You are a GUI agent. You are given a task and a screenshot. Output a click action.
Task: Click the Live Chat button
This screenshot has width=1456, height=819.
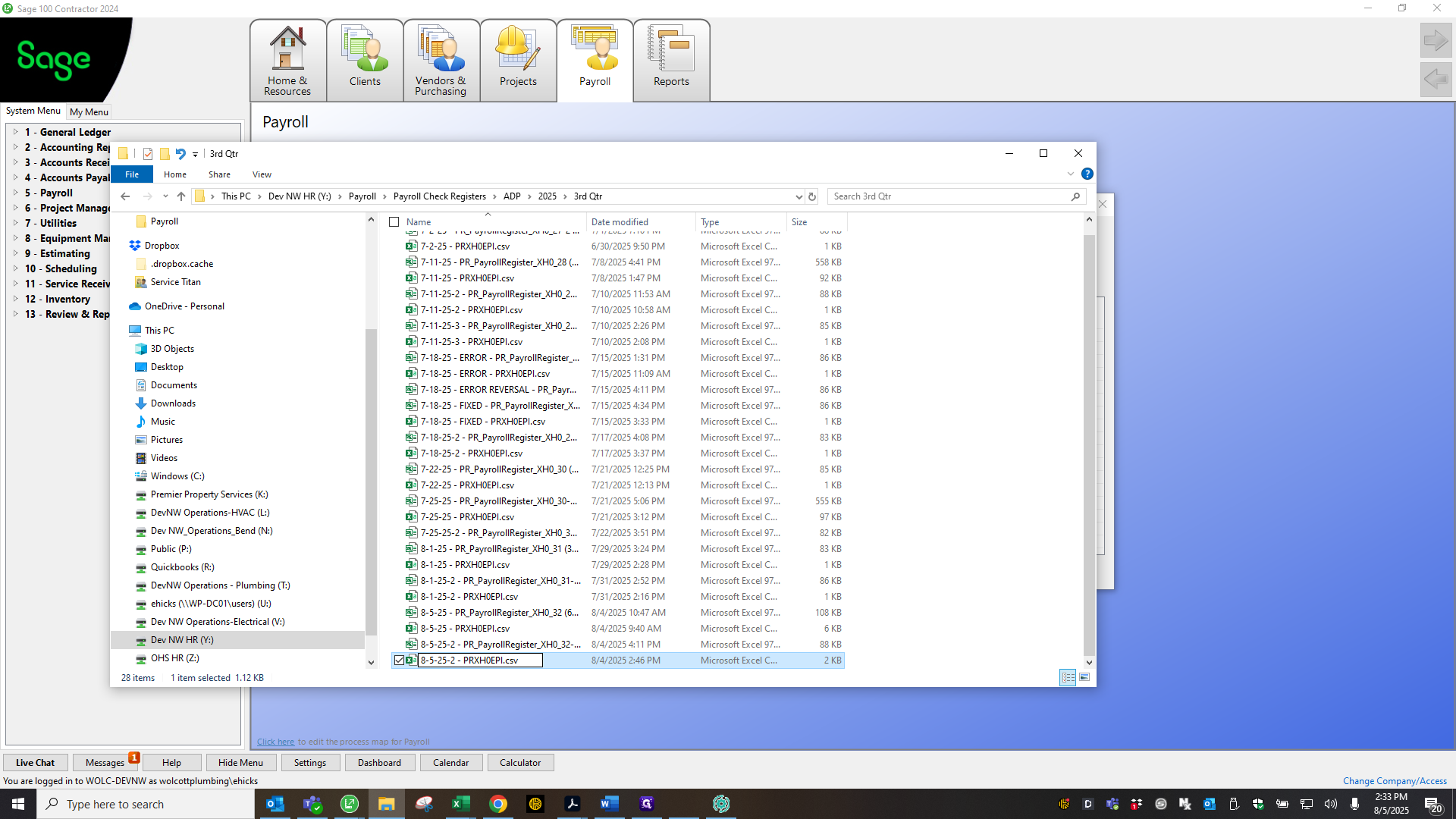(x=35, y=763)
